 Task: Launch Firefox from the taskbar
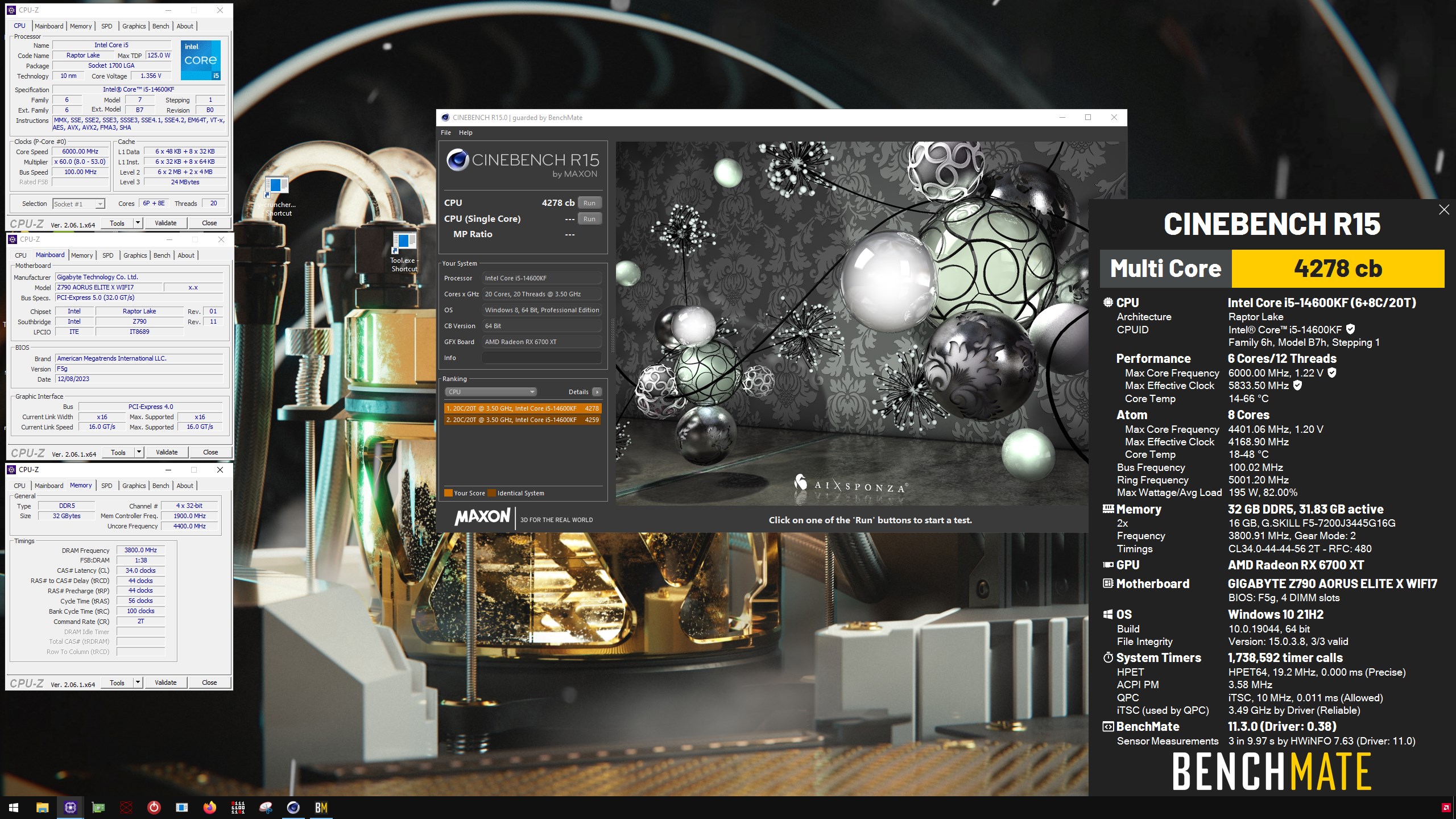210,808
